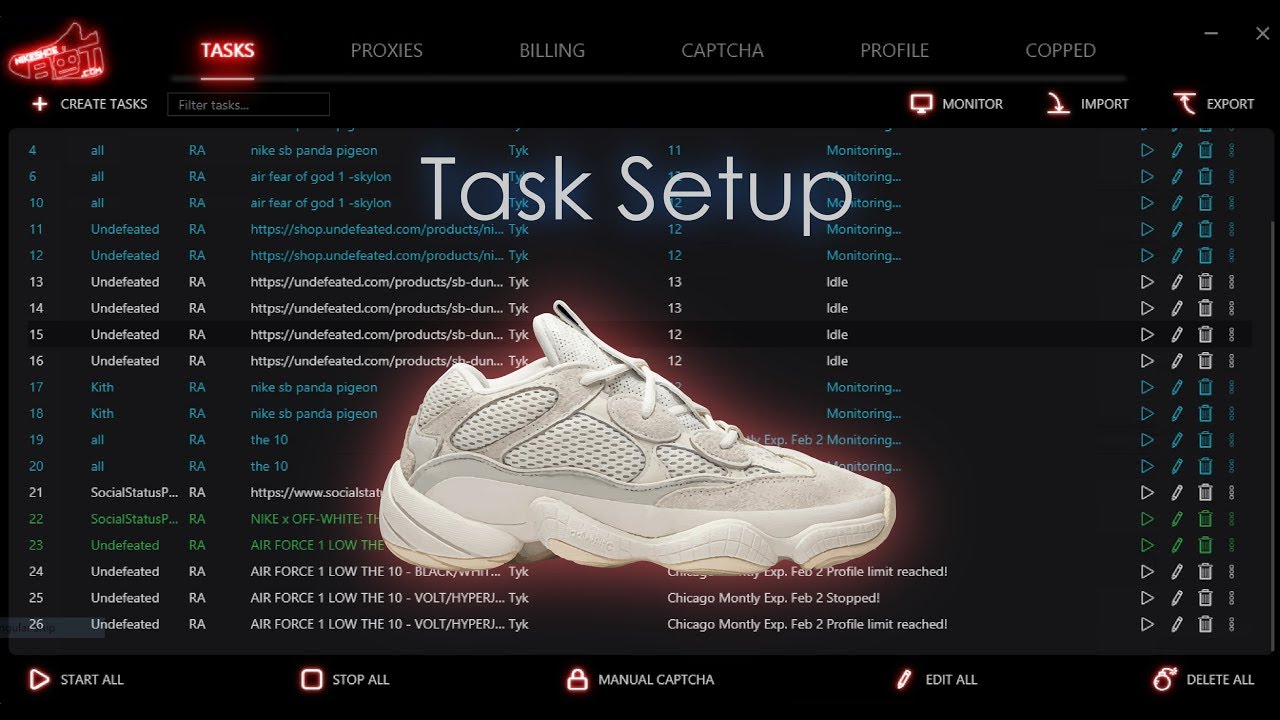The image size is (1280, 720).
Task: Click task 26 AIR FORCE 1 product name
Action: (x=377, y=624)
